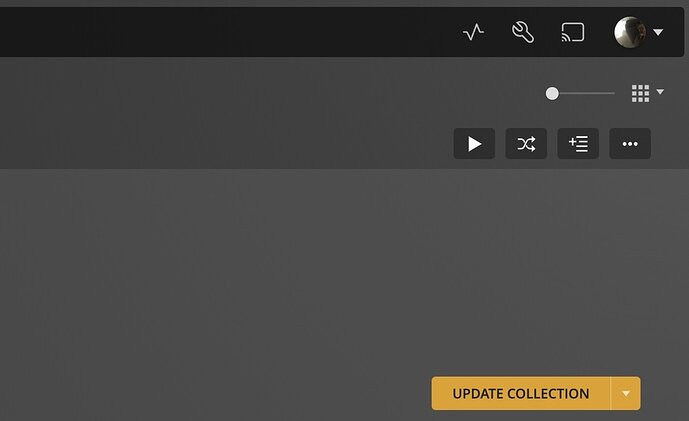Click empty area of the playback toolbar strip

[220, 144]
